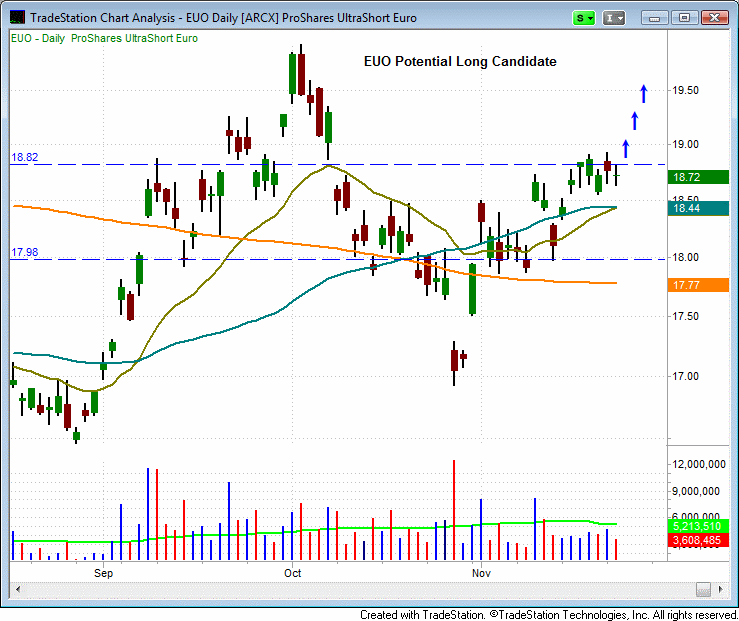Click the Sep date axis label

103,573
